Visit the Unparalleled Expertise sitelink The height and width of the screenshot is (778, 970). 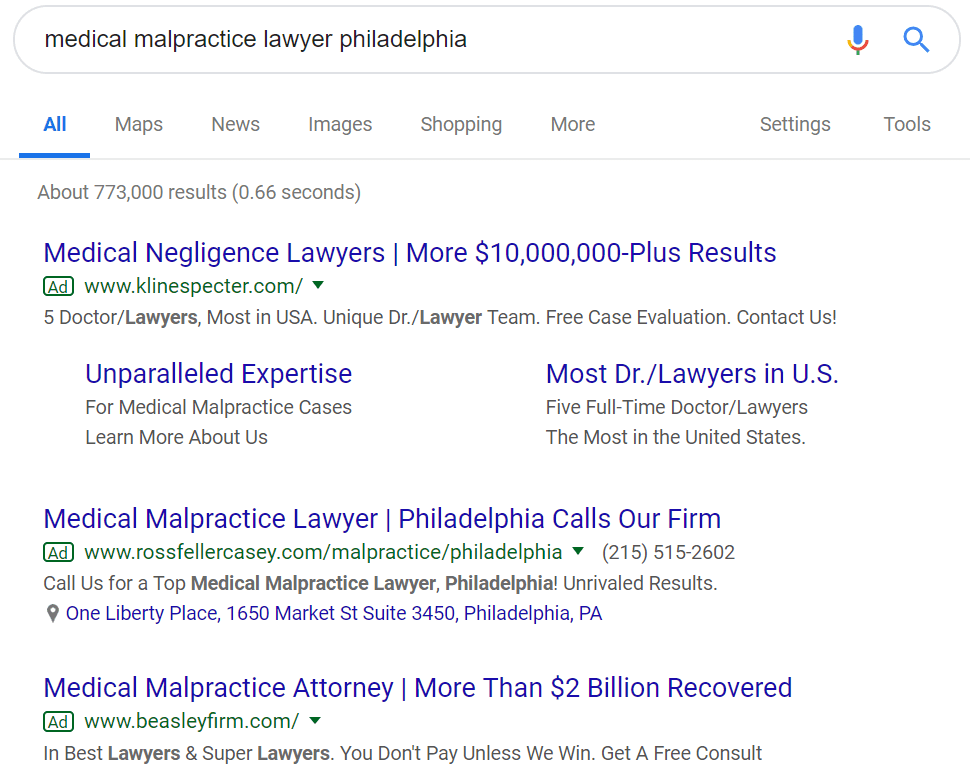218,374
